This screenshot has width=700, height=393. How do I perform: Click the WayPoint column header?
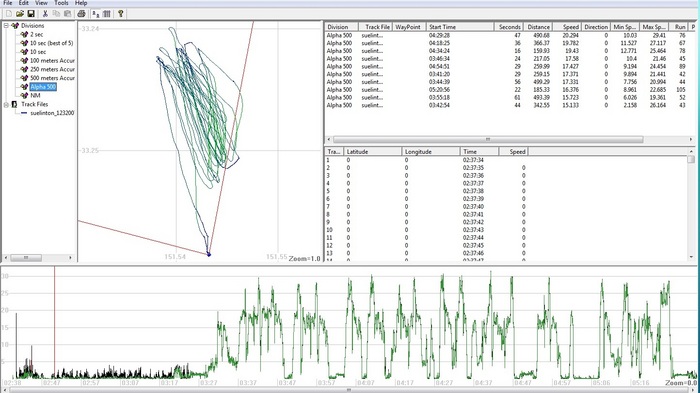click(409, 27)
